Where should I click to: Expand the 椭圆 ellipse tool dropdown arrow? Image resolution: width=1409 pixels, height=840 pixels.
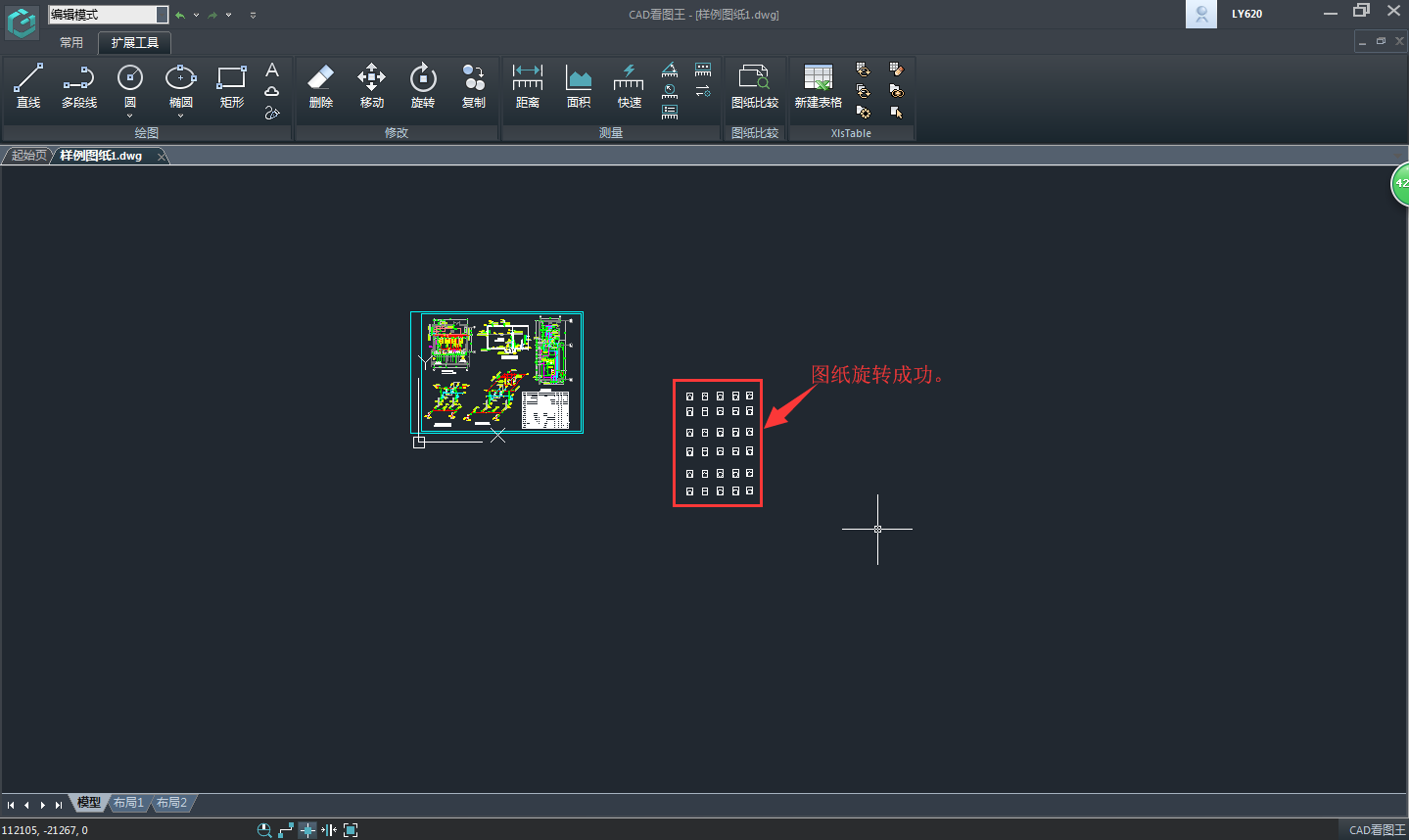click(x=181, y=117)
